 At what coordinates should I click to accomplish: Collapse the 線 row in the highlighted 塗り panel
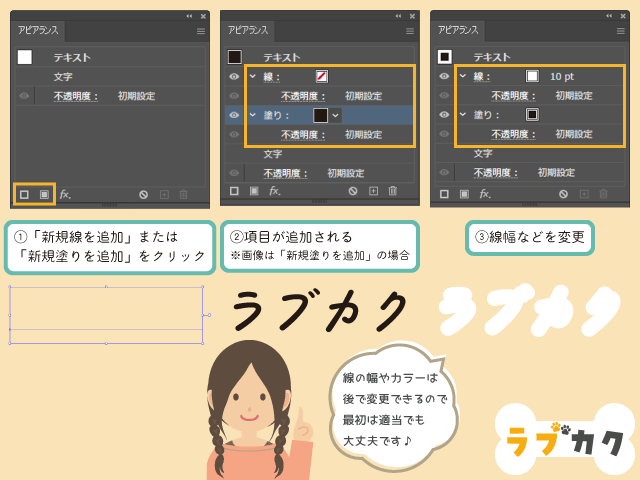tap(253, 76)
